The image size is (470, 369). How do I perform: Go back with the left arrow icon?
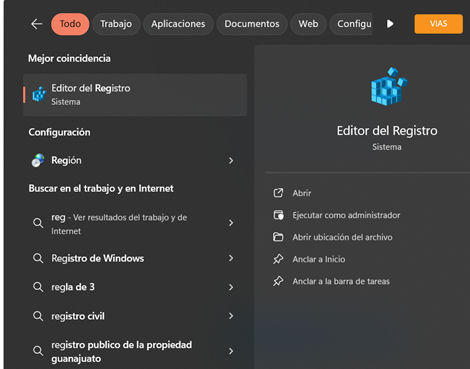point(37,24)
